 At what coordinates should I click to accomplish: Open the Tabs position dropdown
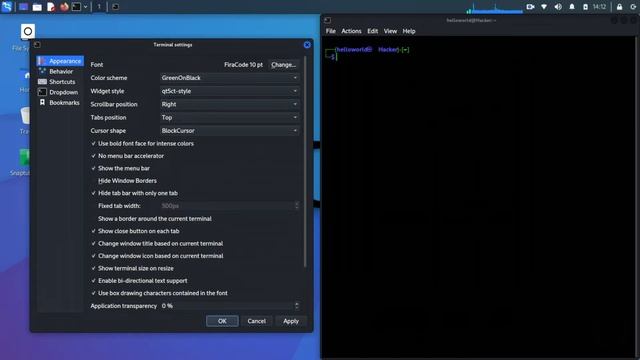[229, 117]
